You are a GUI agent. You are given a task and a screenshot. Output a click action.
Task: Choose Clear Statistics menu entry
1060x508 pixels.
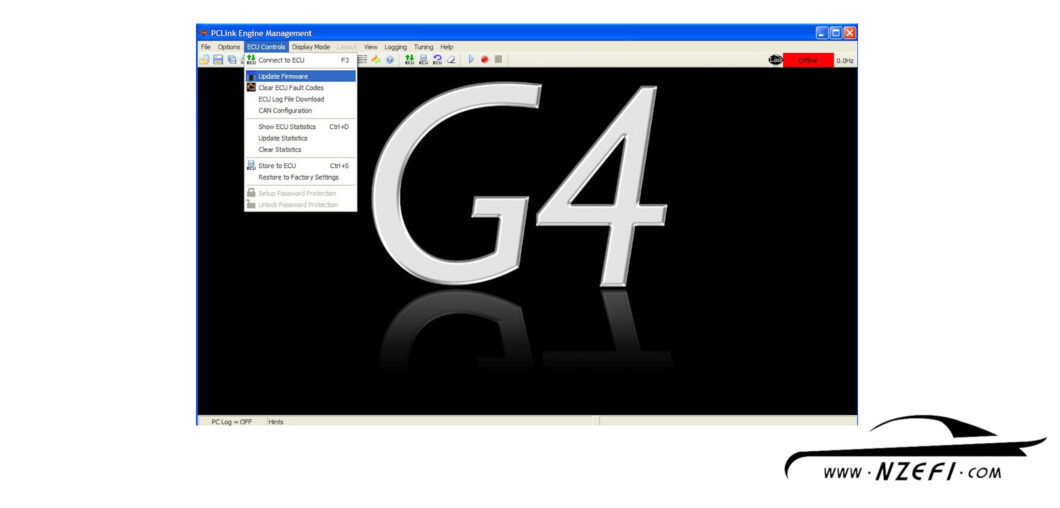point(300,149)
